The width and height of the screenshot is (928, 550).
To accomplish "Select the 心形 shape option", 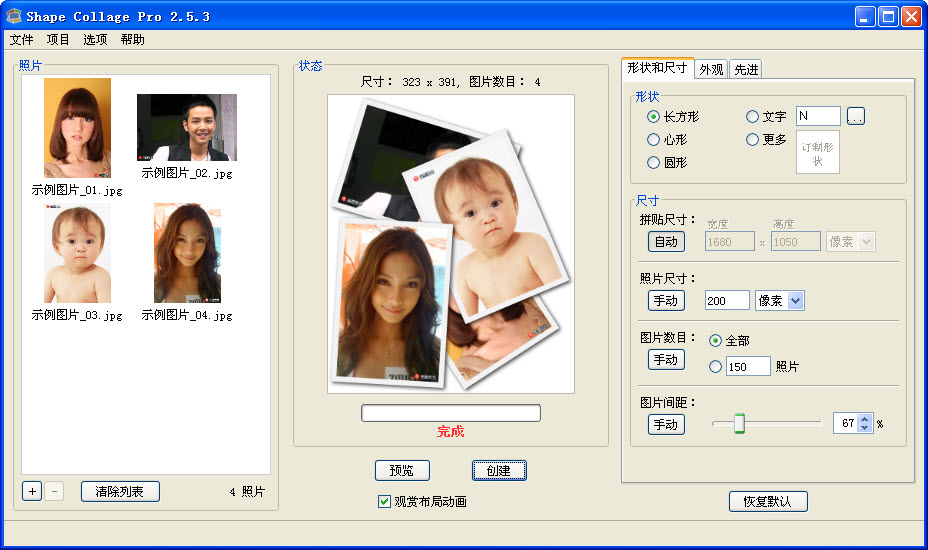I will [667, 140].
